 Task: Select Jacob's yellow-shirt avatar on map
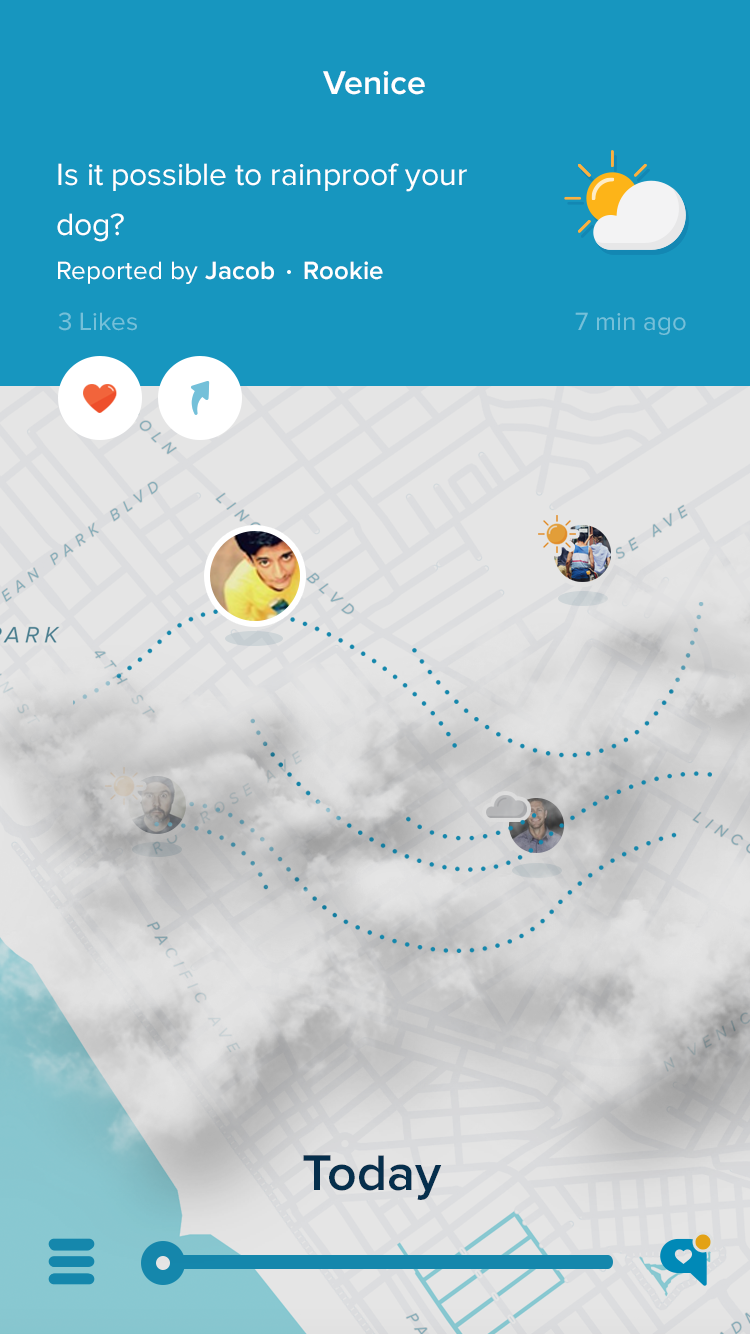point(254,576)
